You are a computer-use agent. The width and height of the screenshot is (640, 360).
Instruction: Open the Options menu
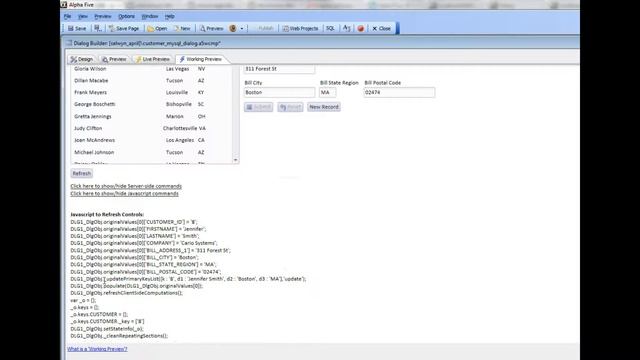click(127, 16)
